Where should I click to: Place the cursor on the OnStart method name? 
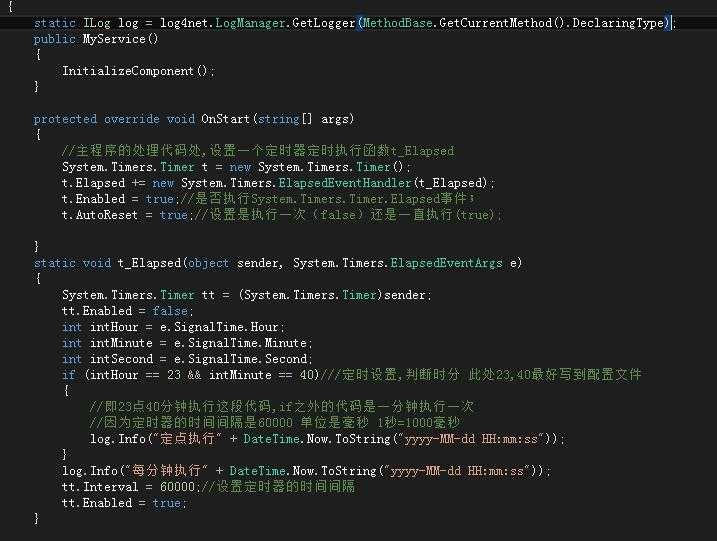pyautogui.click(x=225, y=119)
